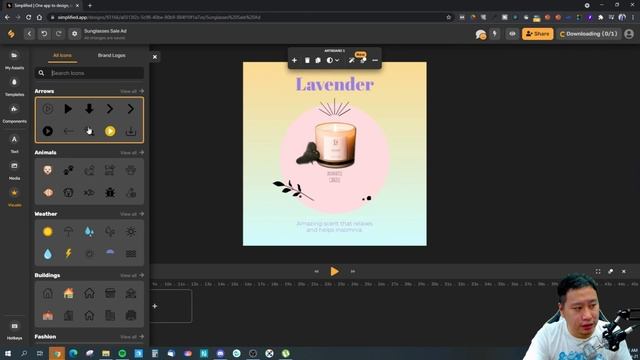The height and width of the screenshot is (360, 640).
Task: Add a new scene in timeline
Action: point(155,306)
